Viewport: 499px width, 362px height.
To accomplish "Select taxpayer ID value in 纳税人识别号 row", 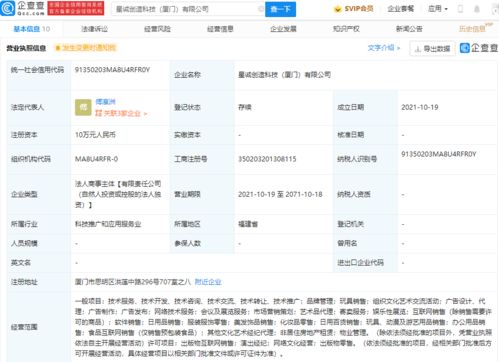I will tap(439, 154).
